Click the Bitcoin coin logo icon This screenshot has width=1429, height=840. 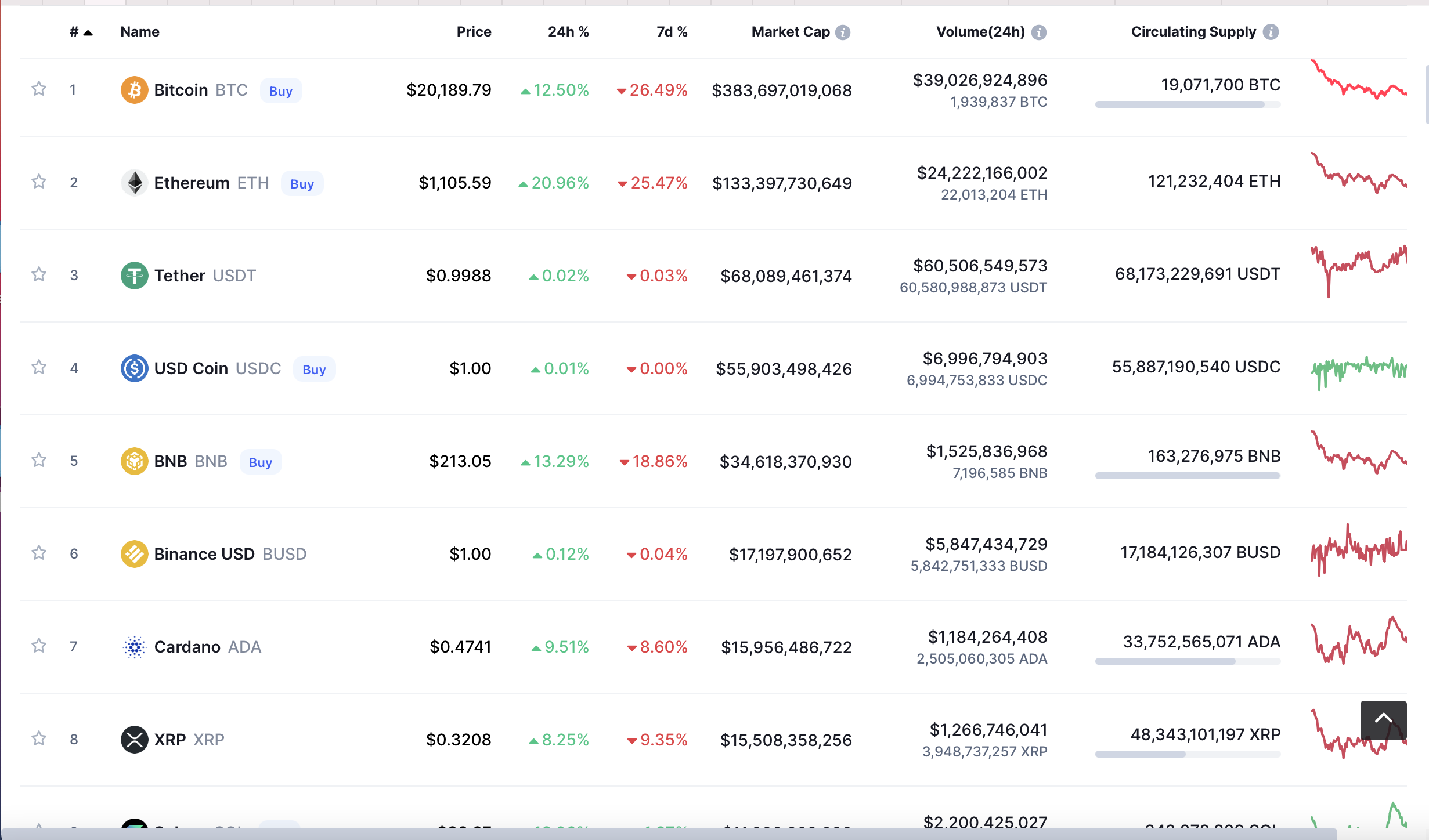pos(134,90)
